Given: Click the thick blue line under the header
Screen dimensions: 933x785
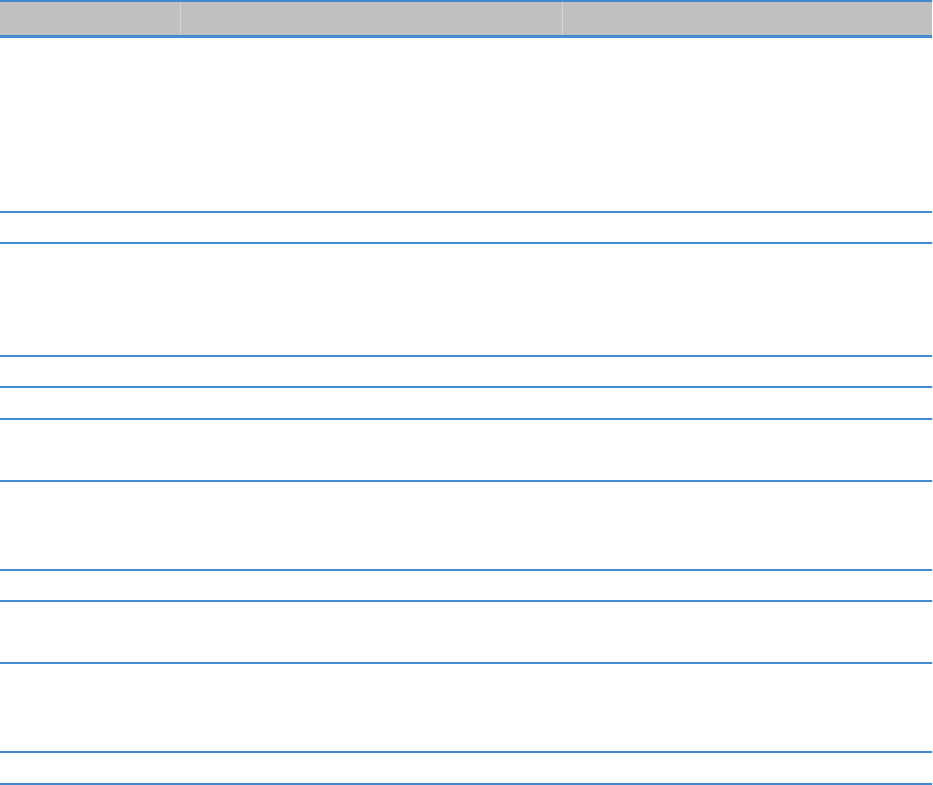Looking at the screenshot, I should [x=466, y=36].
